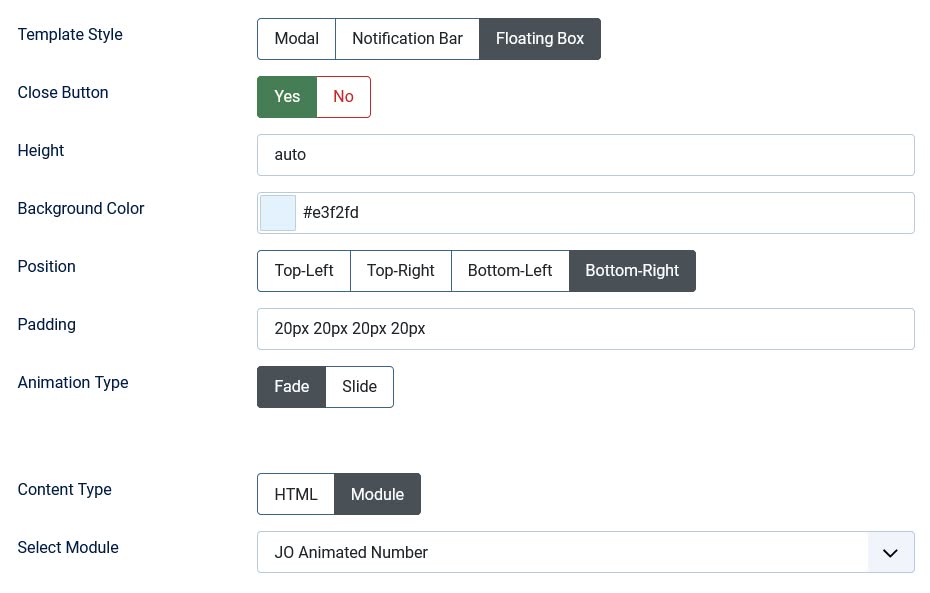Edit the background color hex value #e3f2fd
The image size is (930, 593).
(600, 212)
